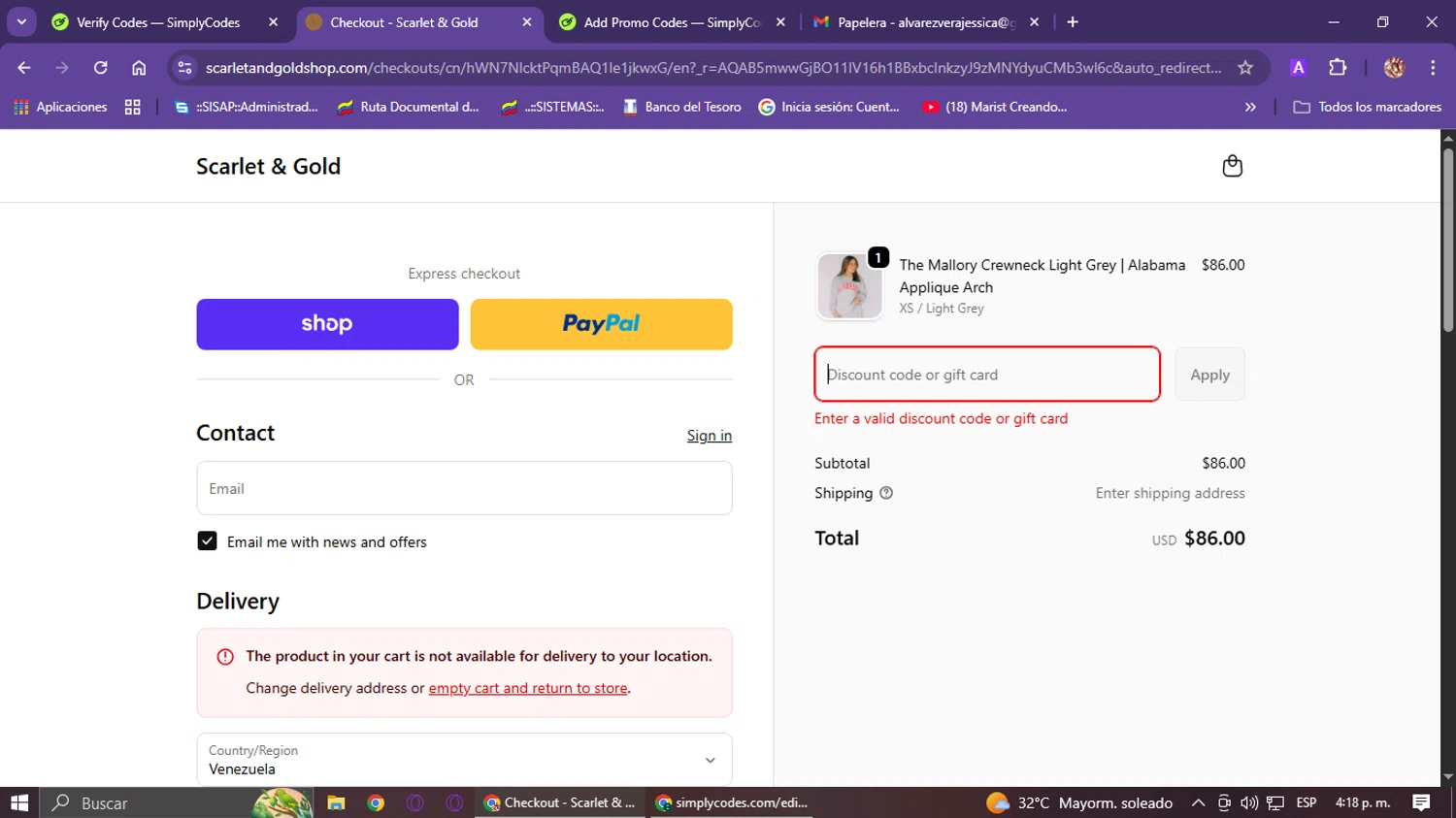This screenshot has height=818, width=1456.
Task: Click the Shipping help question mark icon
Action: click(x=886, y=493)
